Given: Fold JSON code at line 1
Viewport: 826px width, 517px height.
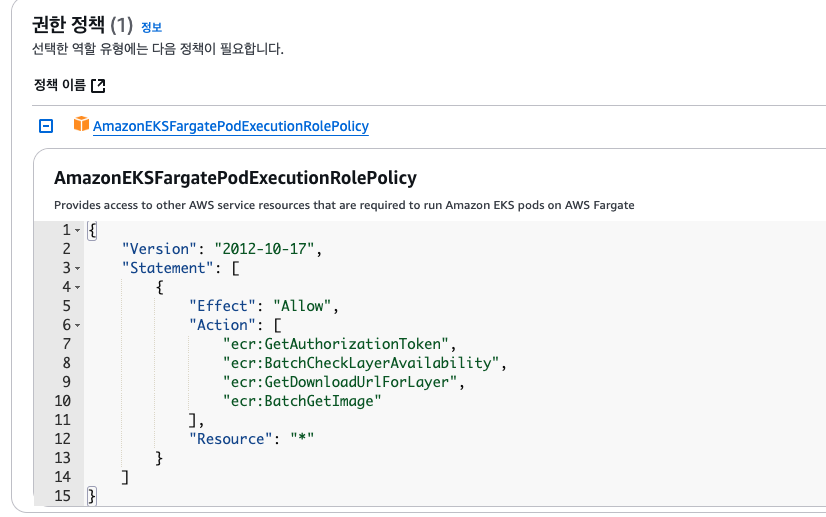Looking at the screenshot, I should pyautogui.click(x=77, y=230).
